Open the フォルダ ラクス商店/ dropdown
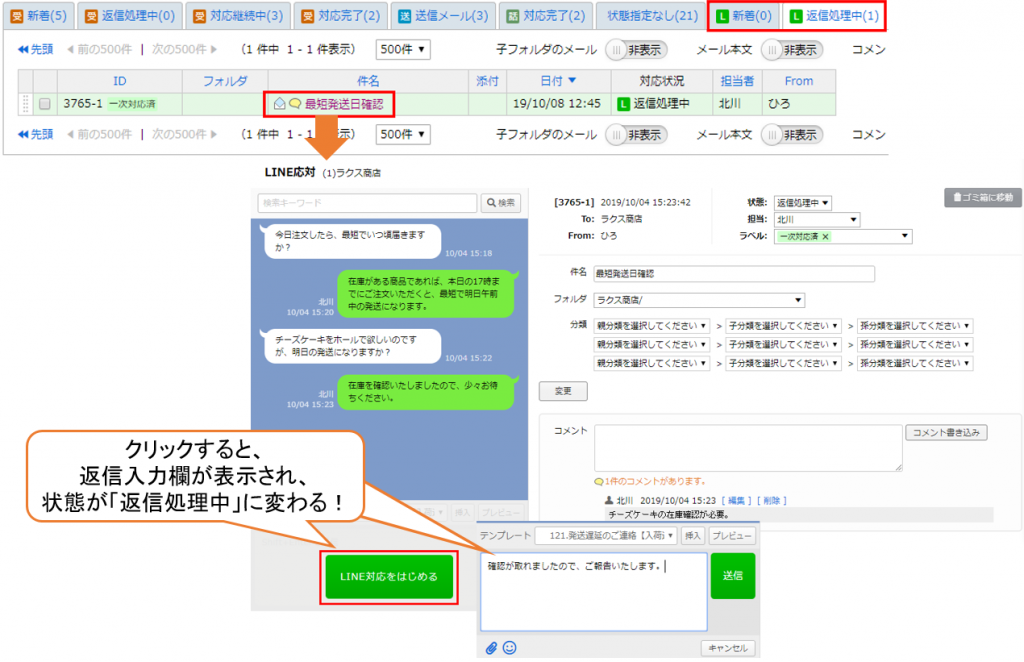Viewport: 1024px width, 662px height. click(699, 300)
